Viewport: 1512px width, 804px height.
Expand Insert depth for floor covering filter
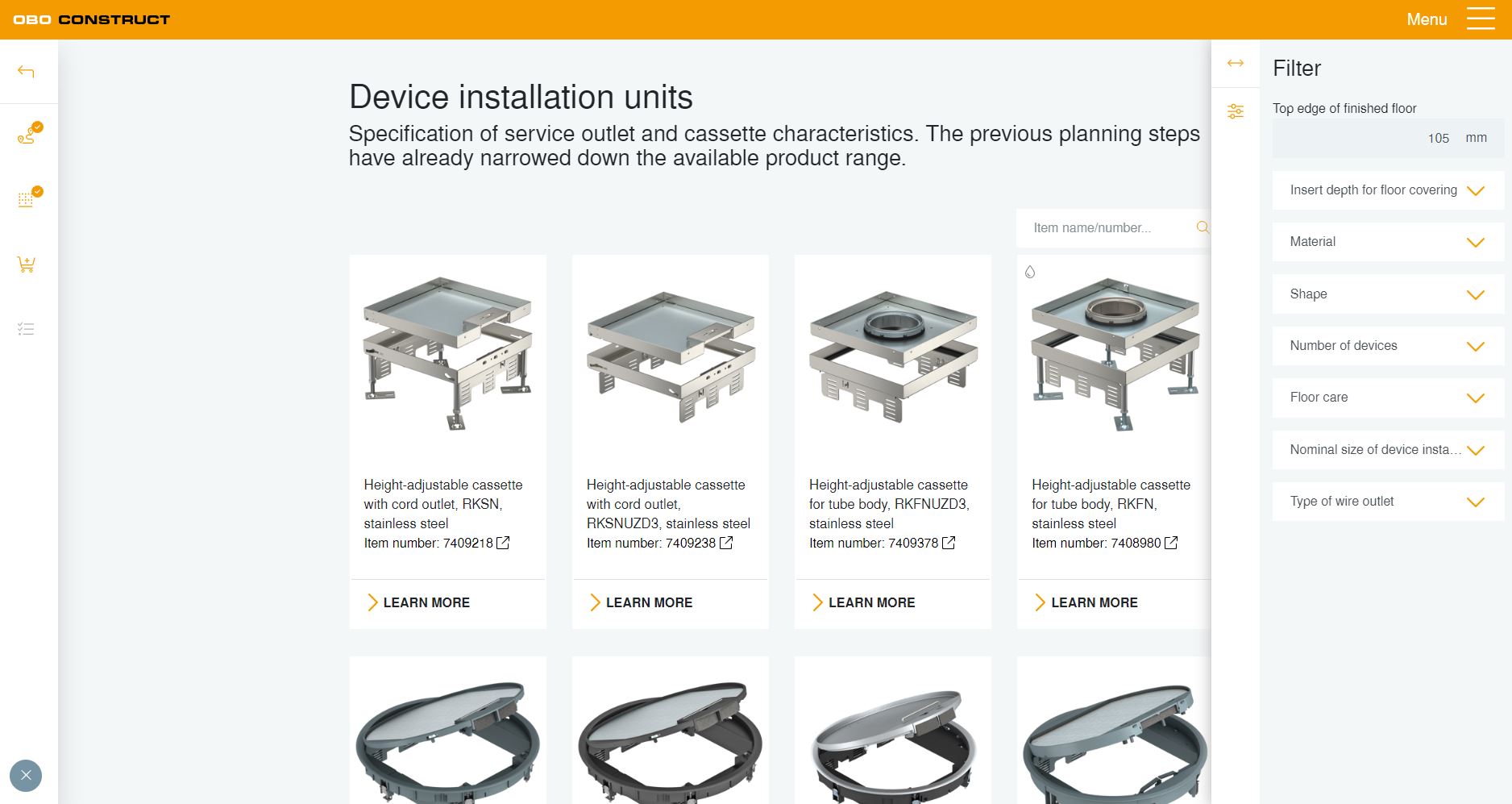[x=1388, y=190]
